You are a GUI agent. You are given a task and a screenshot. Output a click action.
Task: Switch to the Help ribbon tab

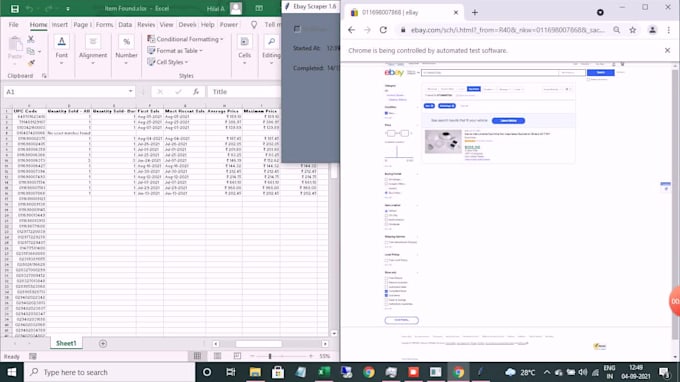pyautogui.click(x=207, y=25)
